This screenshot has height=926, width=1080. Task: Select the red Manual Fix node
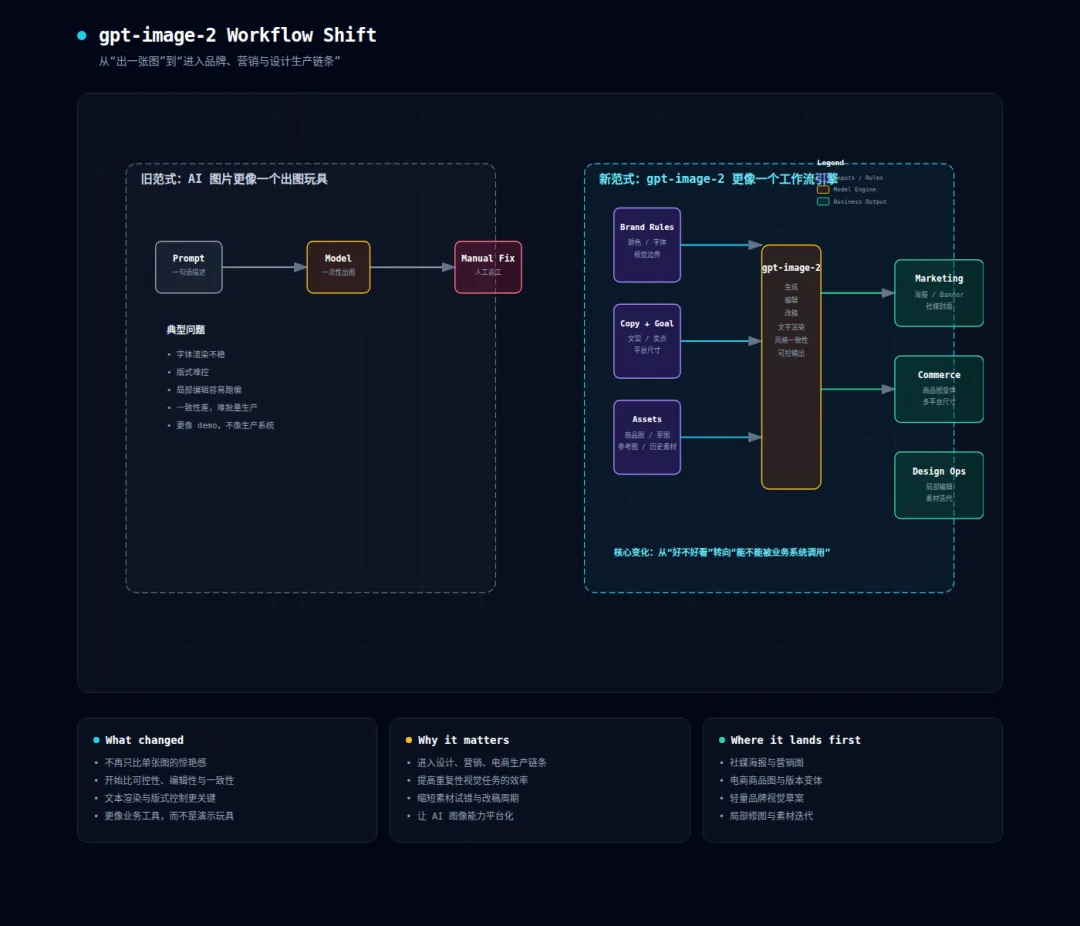(488, 267)
